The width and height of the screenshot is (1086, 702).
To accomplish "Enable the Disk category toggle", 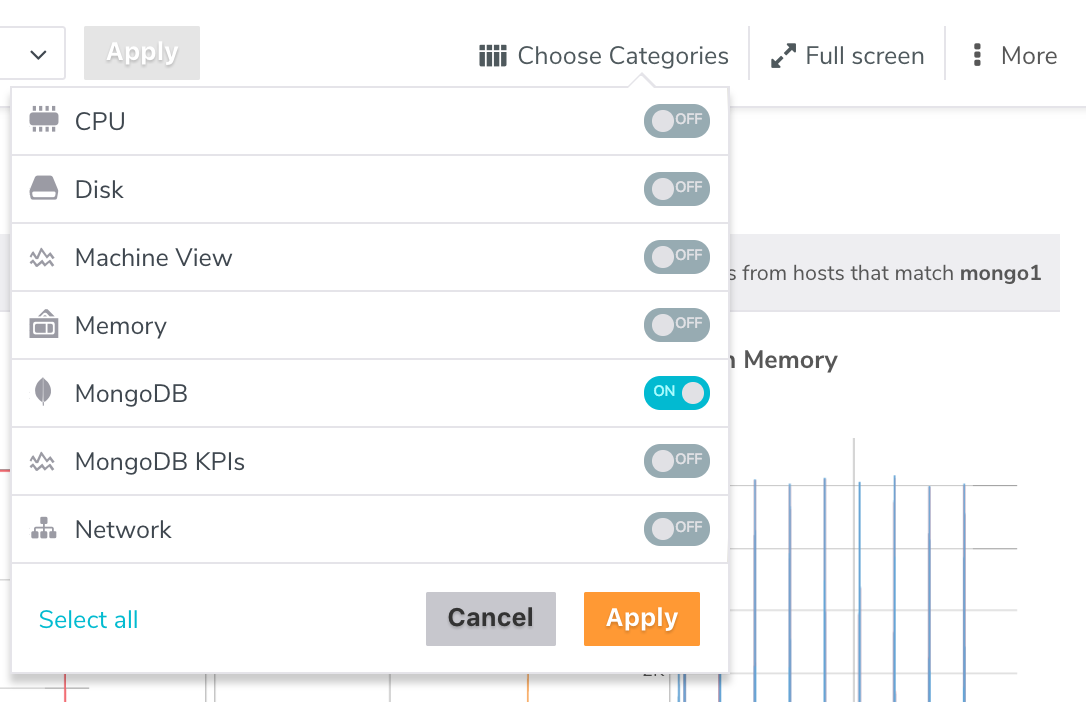I will pyautogui.click(x=676, y=189).
